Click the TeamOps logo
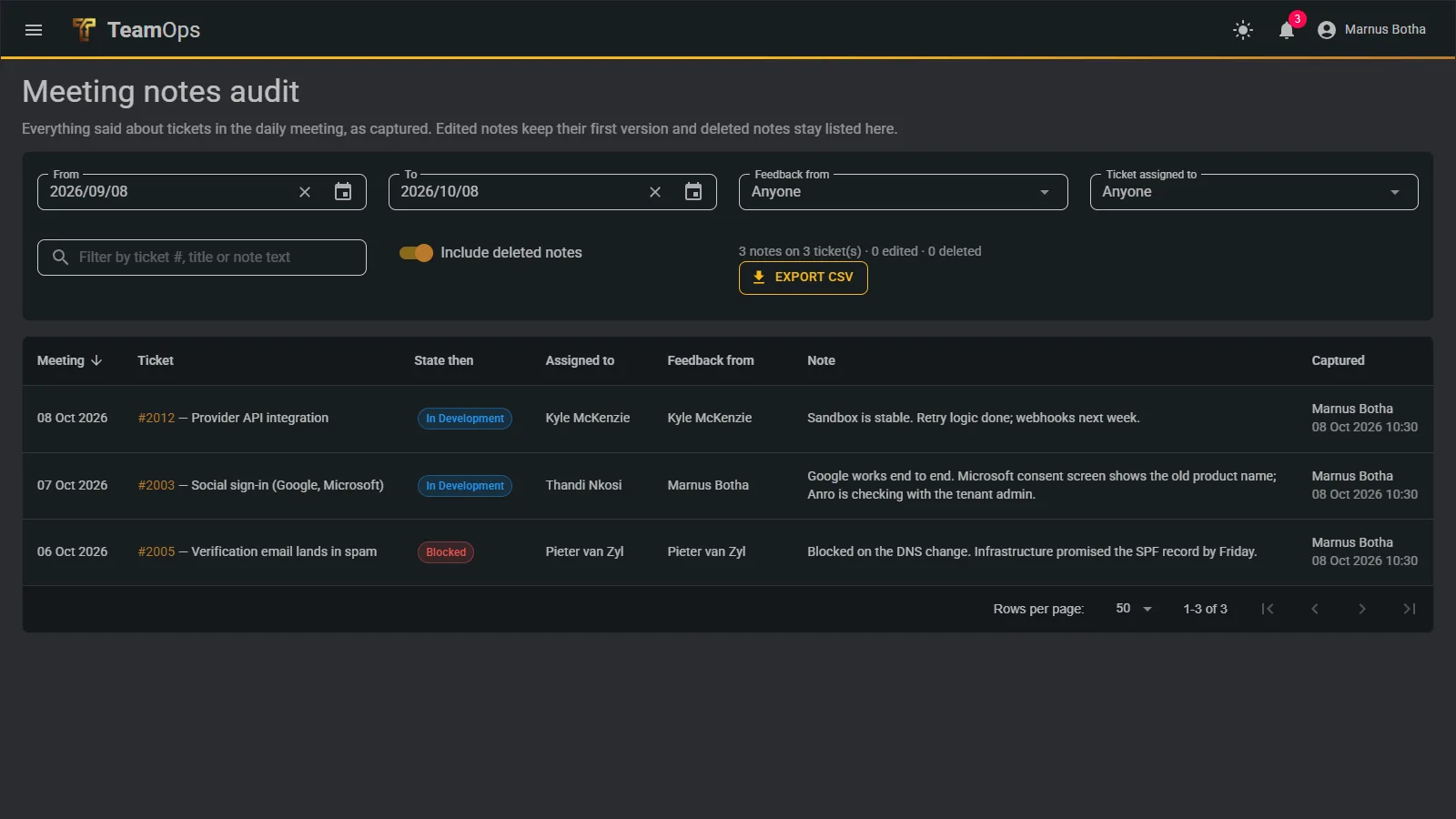The image size is (1456, 819). point(136,30)
